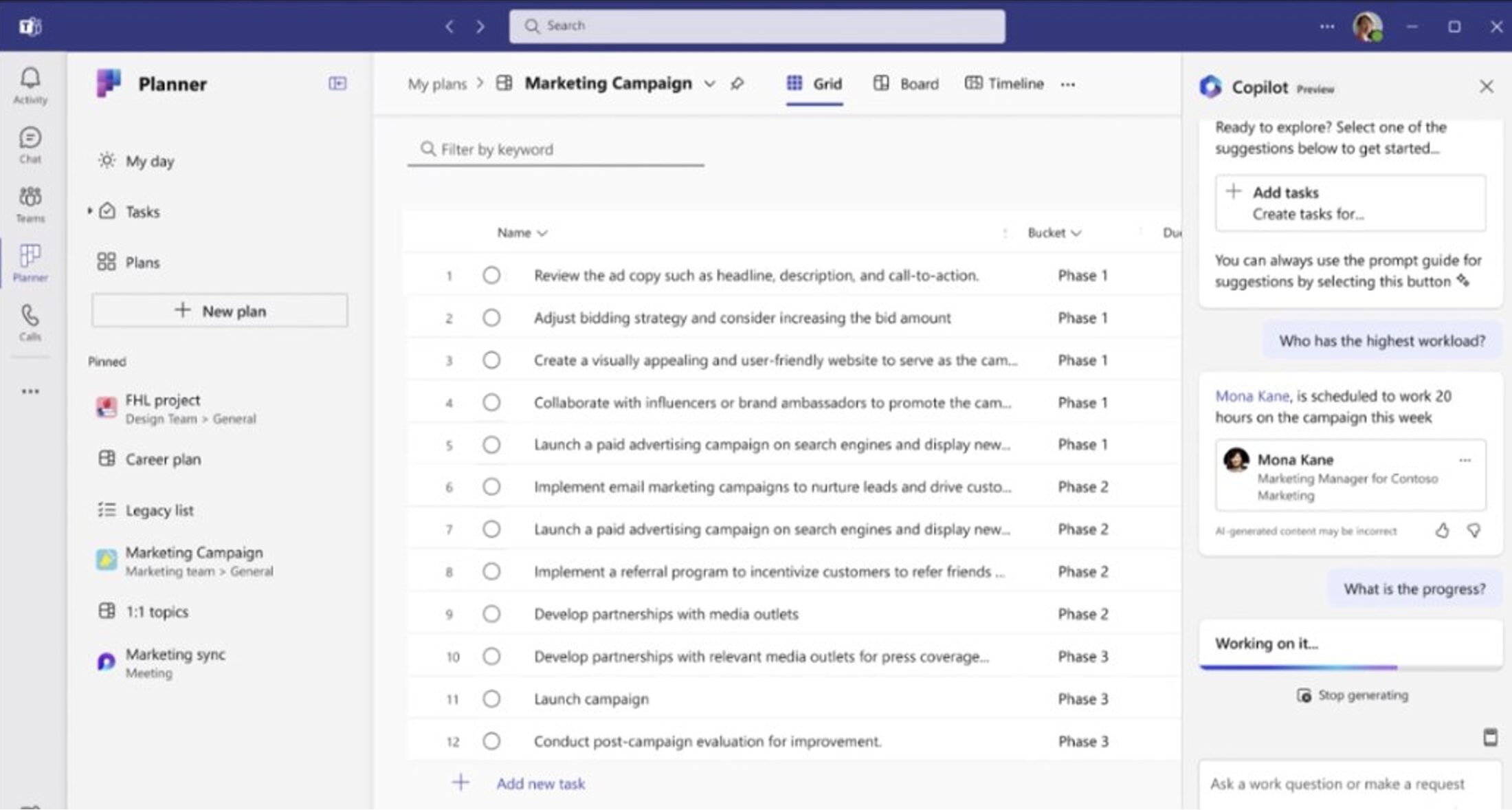Open Chat in the left rail

point(30,144)
